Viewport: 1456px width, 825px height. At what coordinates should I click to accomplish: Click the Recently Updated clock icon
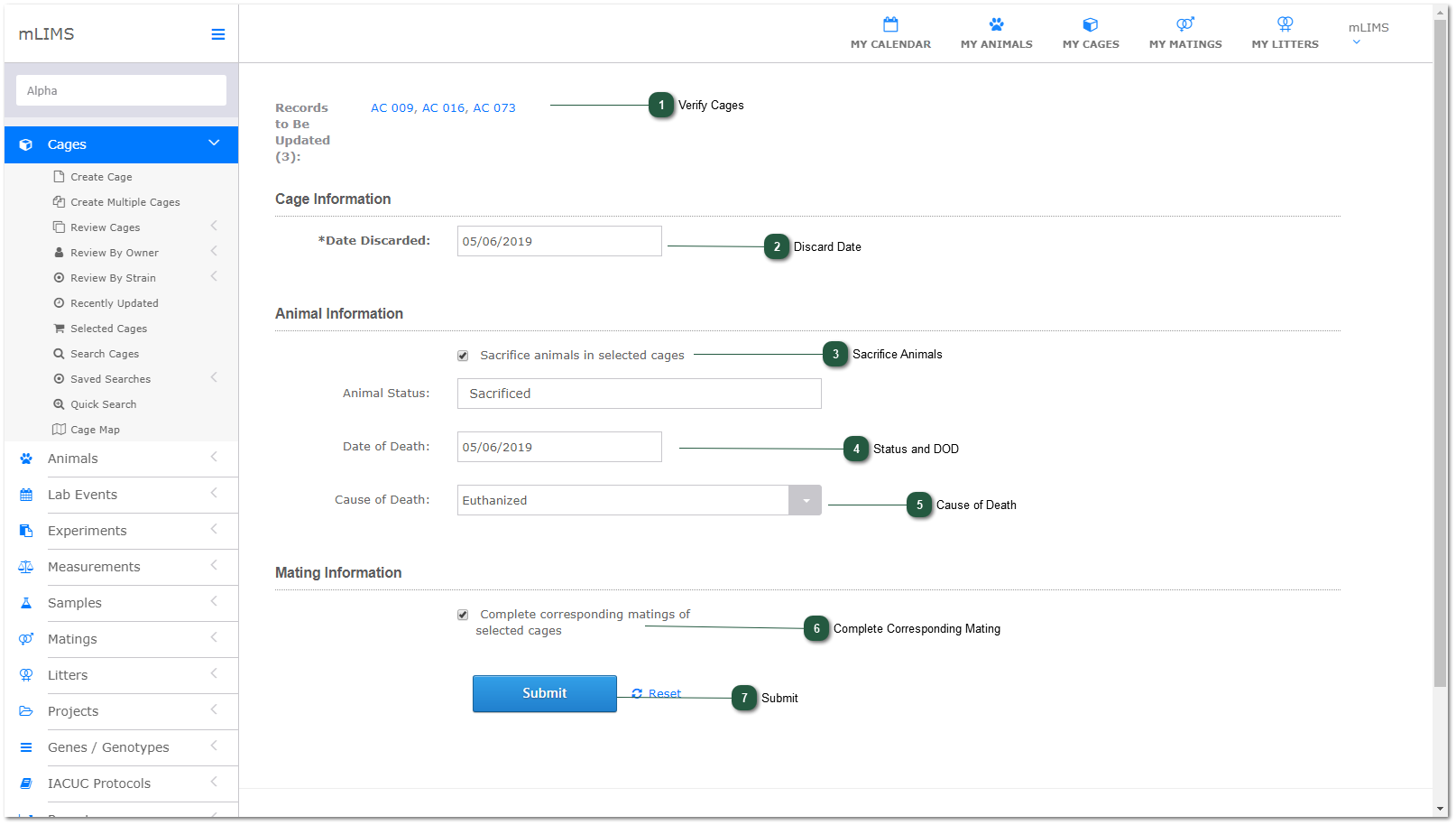[x=59, y=303]
